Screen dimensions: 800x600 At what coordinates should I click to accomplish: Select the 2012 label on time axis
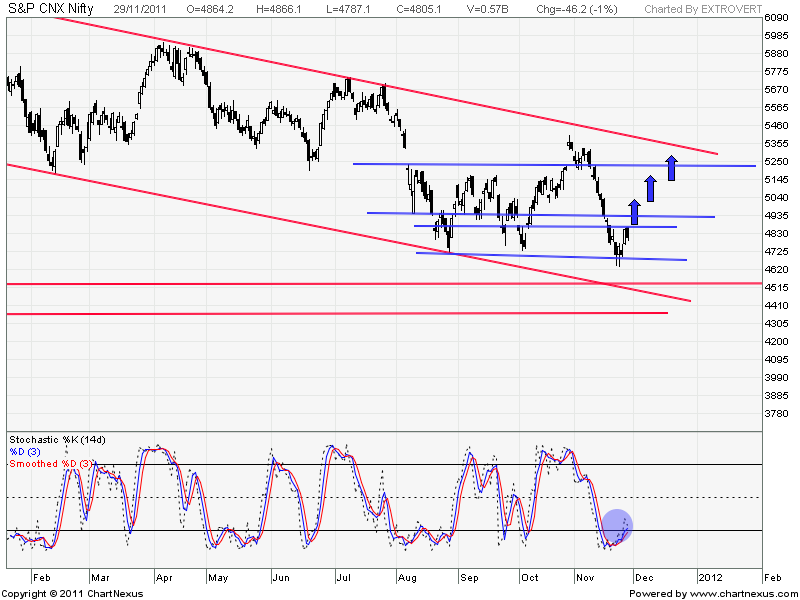click(709, 577)
